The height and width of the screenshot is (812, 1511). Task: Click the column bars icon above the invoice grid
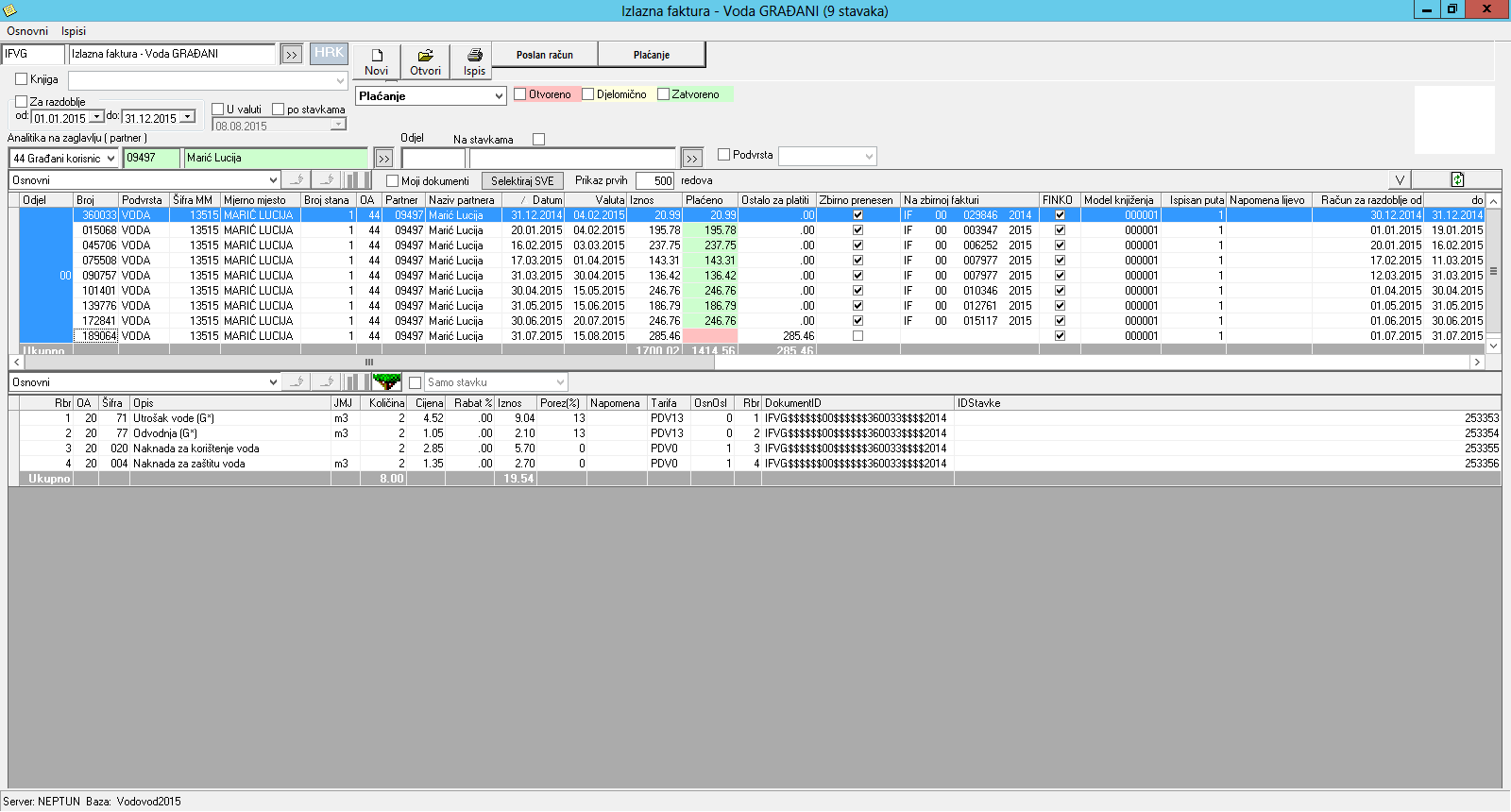[x=357, y=180]
